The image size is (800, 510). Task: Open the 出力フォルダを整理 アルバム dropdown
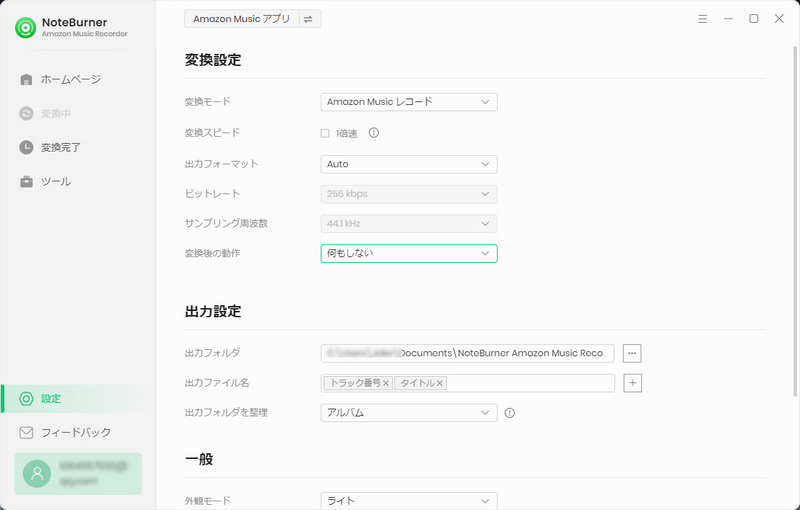pyautogui.click(x=409, y=413)
